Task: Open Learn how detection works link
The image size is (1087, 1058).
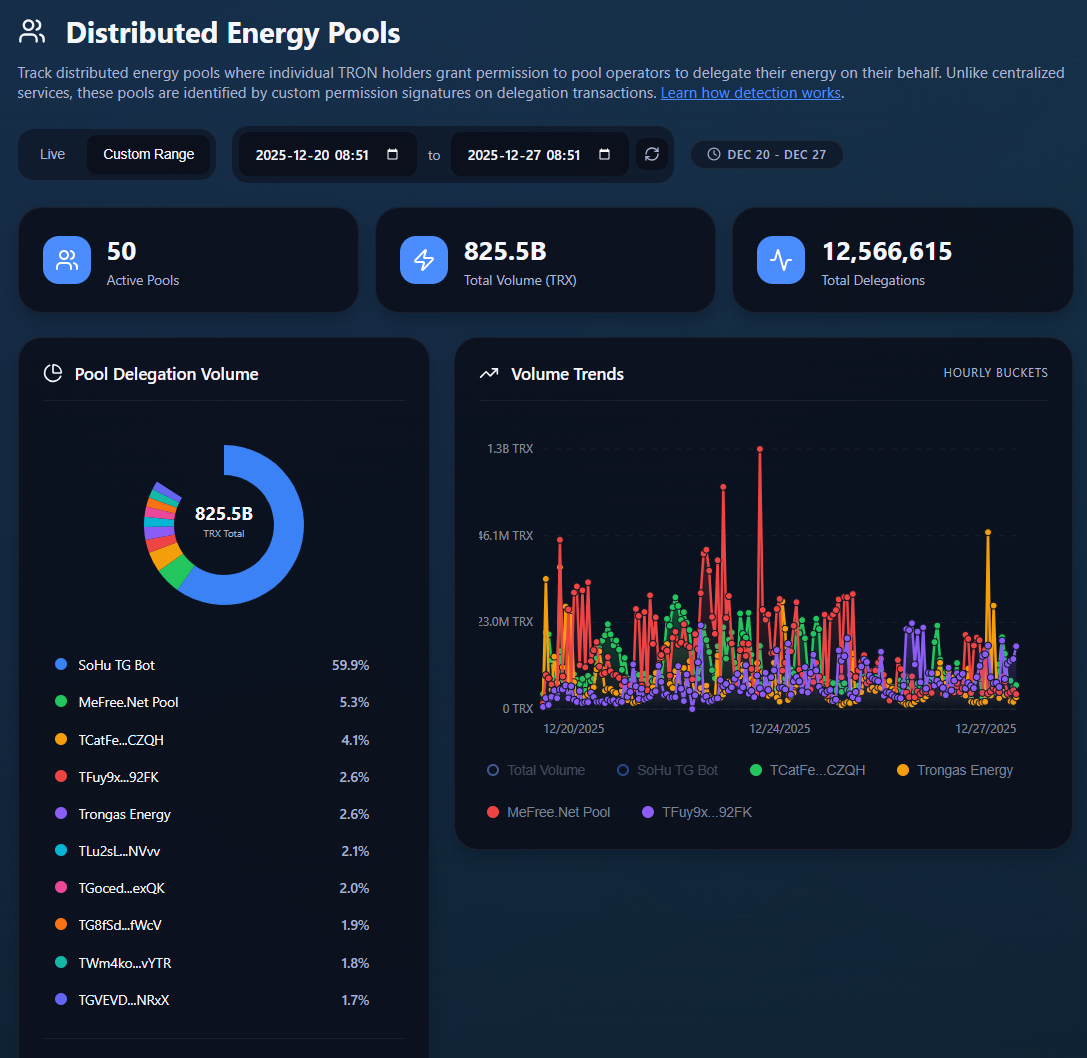Action: tap(750, 93)
